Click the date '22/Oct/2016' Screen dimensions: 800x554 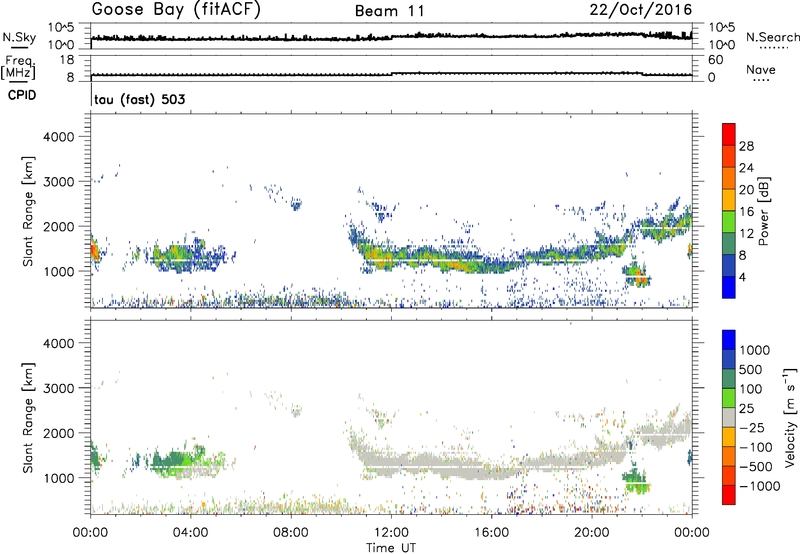(x=641, y=10)
